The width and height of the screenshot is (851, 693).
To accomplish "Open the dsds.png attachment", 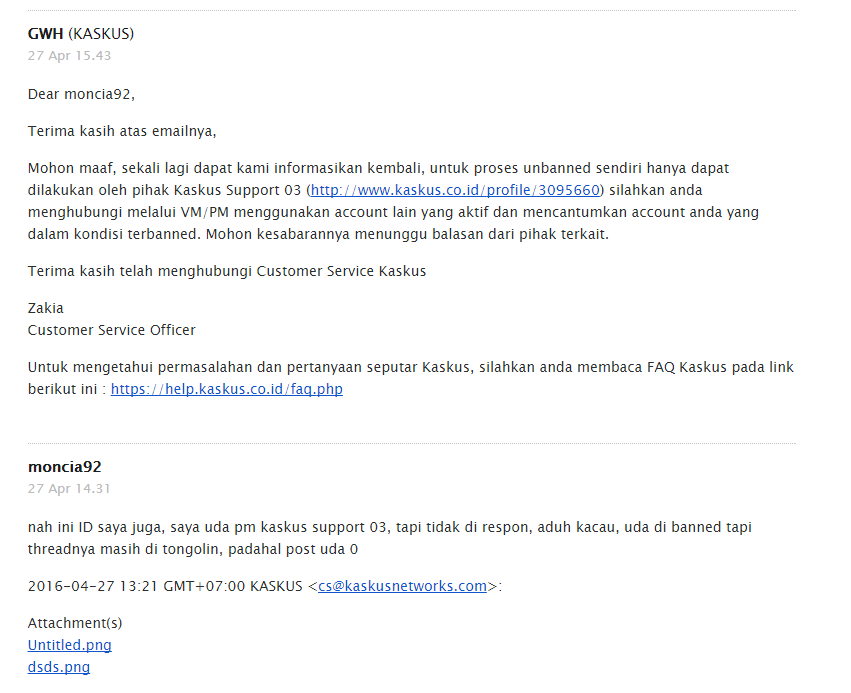I will tap(59, 667).
